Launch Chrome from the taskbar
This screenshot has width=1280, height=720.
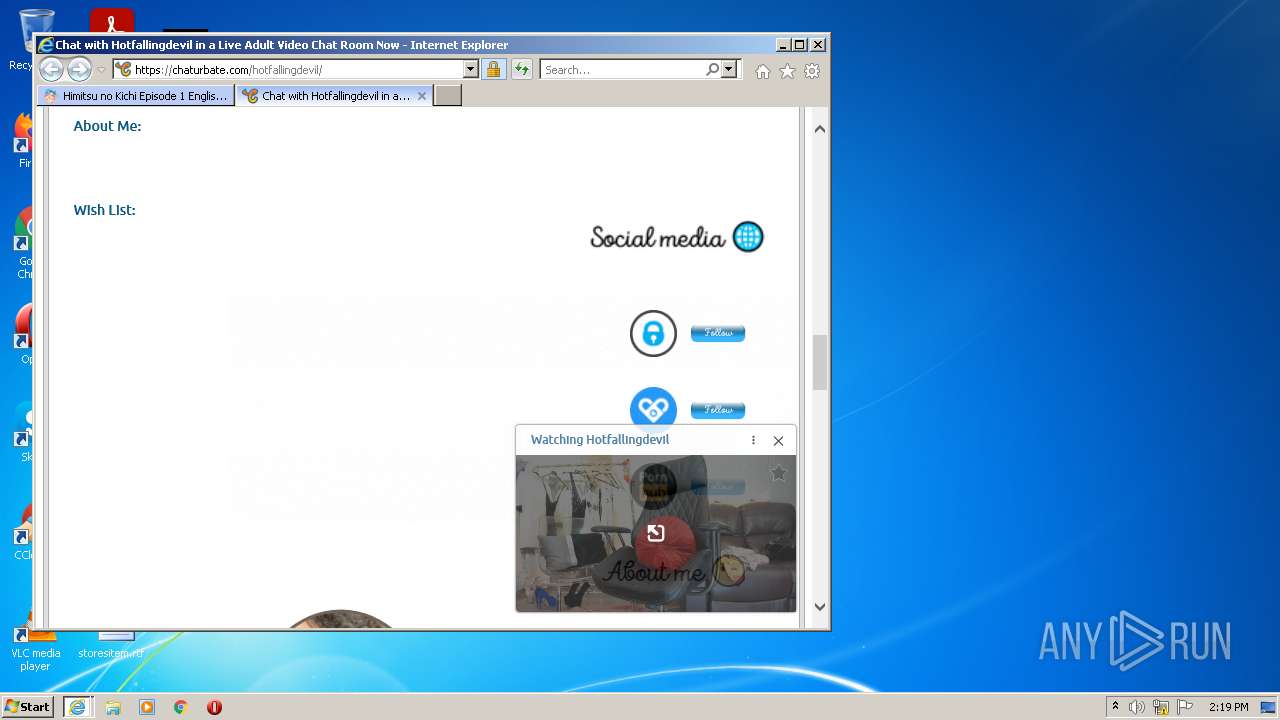[x=180, y=707]
